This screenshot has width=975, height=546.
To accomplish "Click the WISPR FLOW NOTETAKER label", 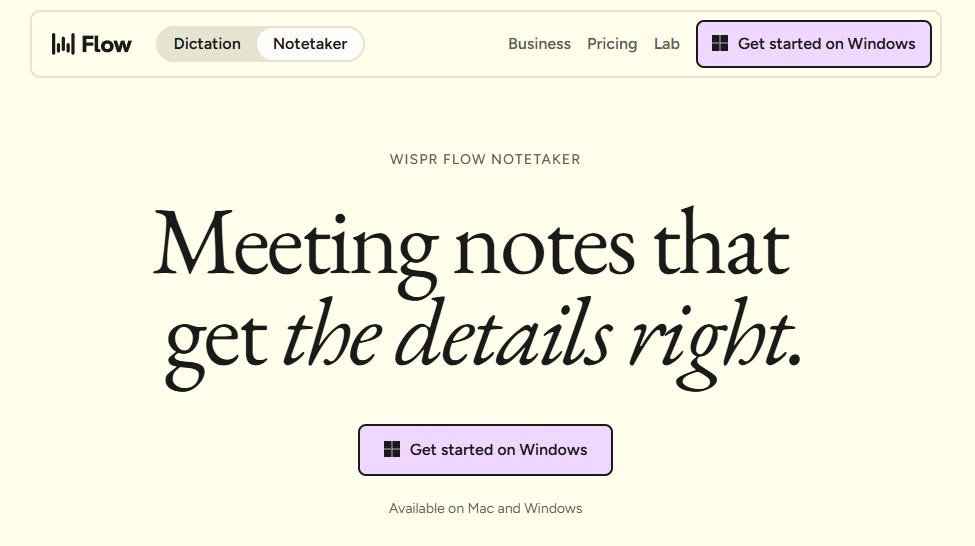I will (485, 159).
